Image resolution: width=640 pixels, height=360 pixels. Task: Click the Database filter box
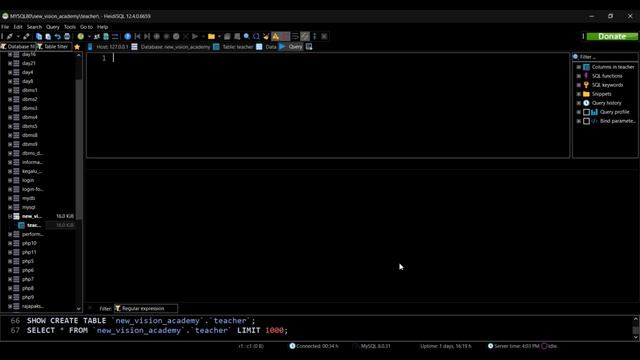pyautogui.click(x=18, y=47)
